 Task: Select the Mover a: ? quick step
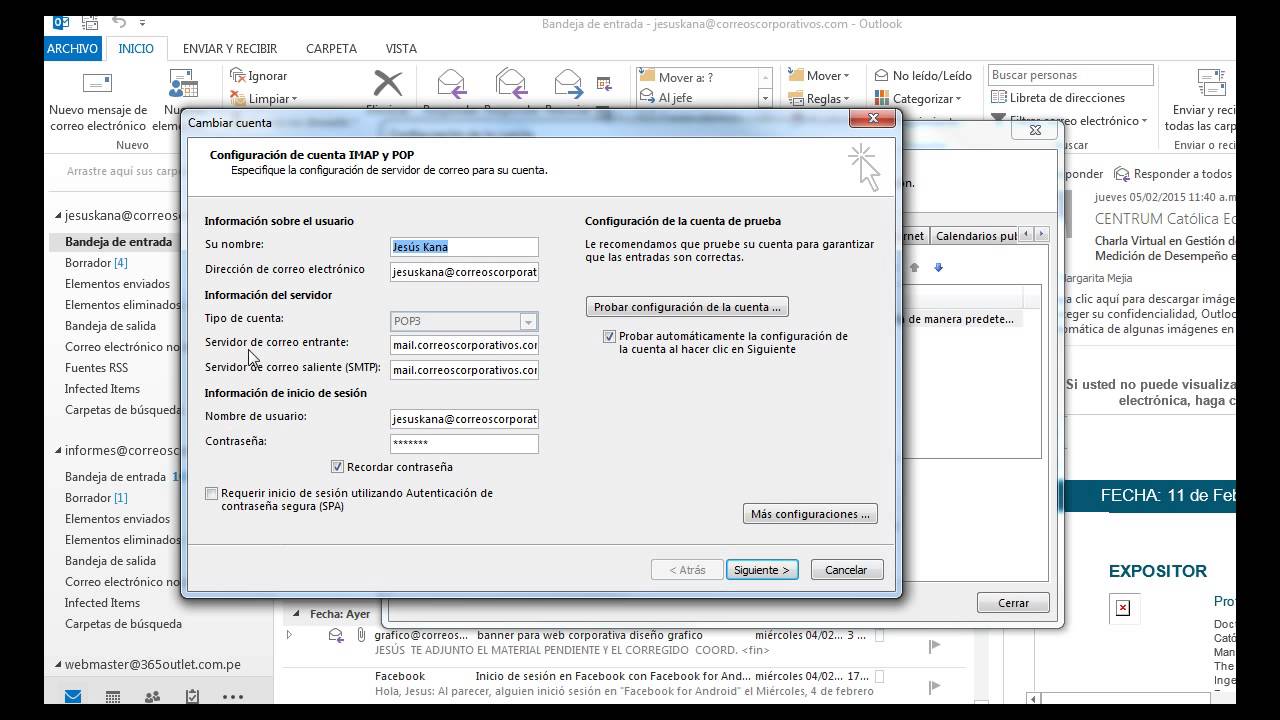click(x=697, y=77)
